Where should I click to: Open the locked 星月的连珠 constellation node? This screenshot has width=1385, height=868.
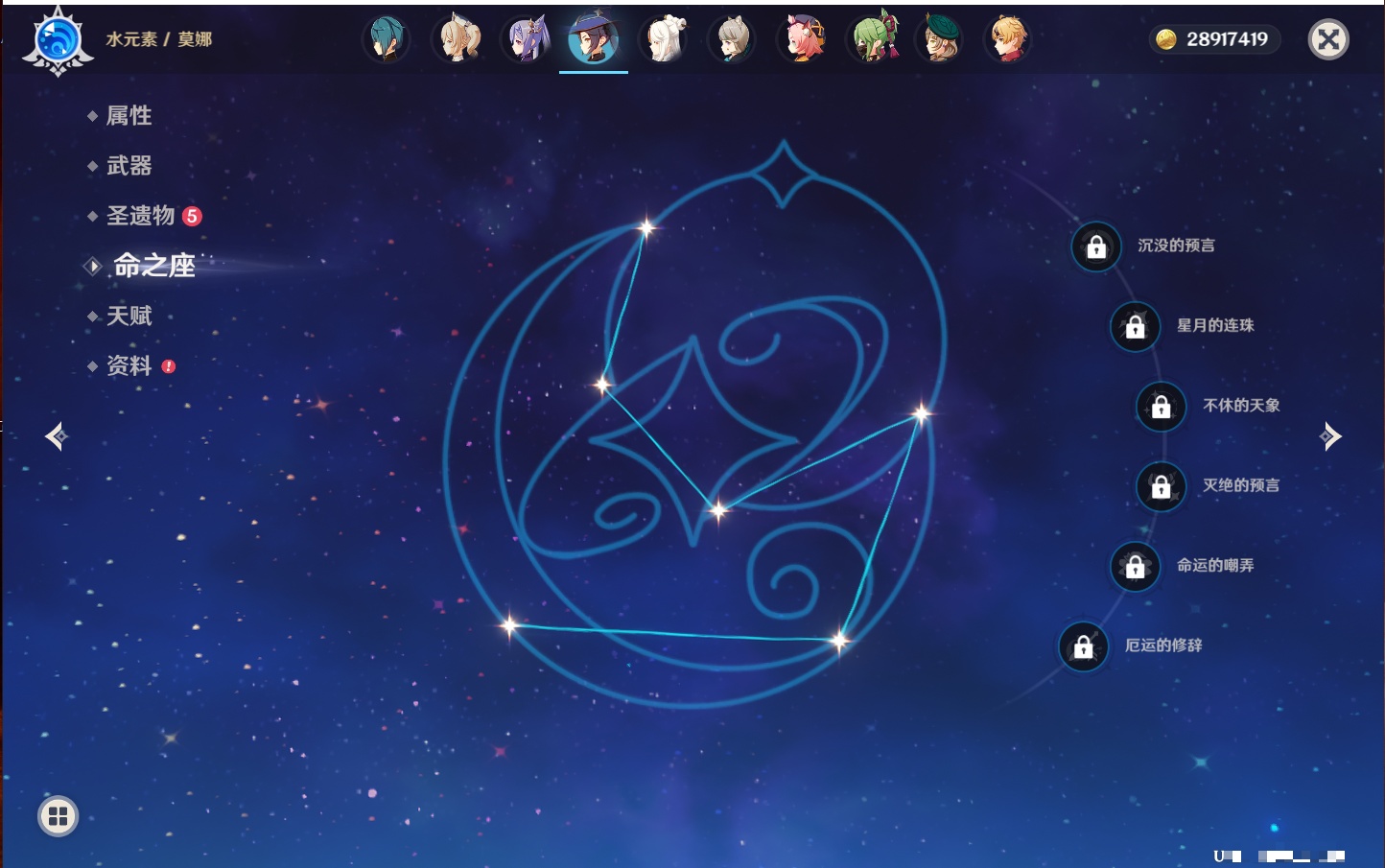pos(1136,327)
